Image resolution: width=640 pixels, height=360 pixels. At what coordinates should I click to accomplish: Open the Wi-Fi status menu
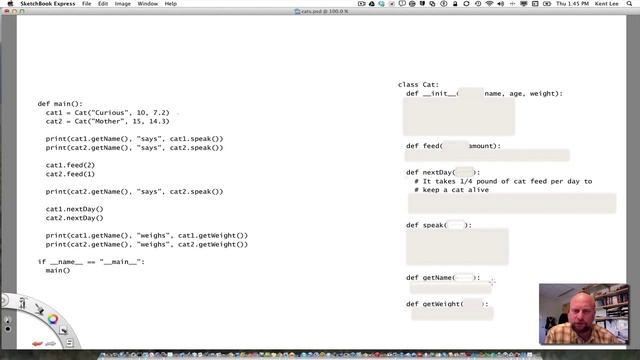[x=489, y=4]
